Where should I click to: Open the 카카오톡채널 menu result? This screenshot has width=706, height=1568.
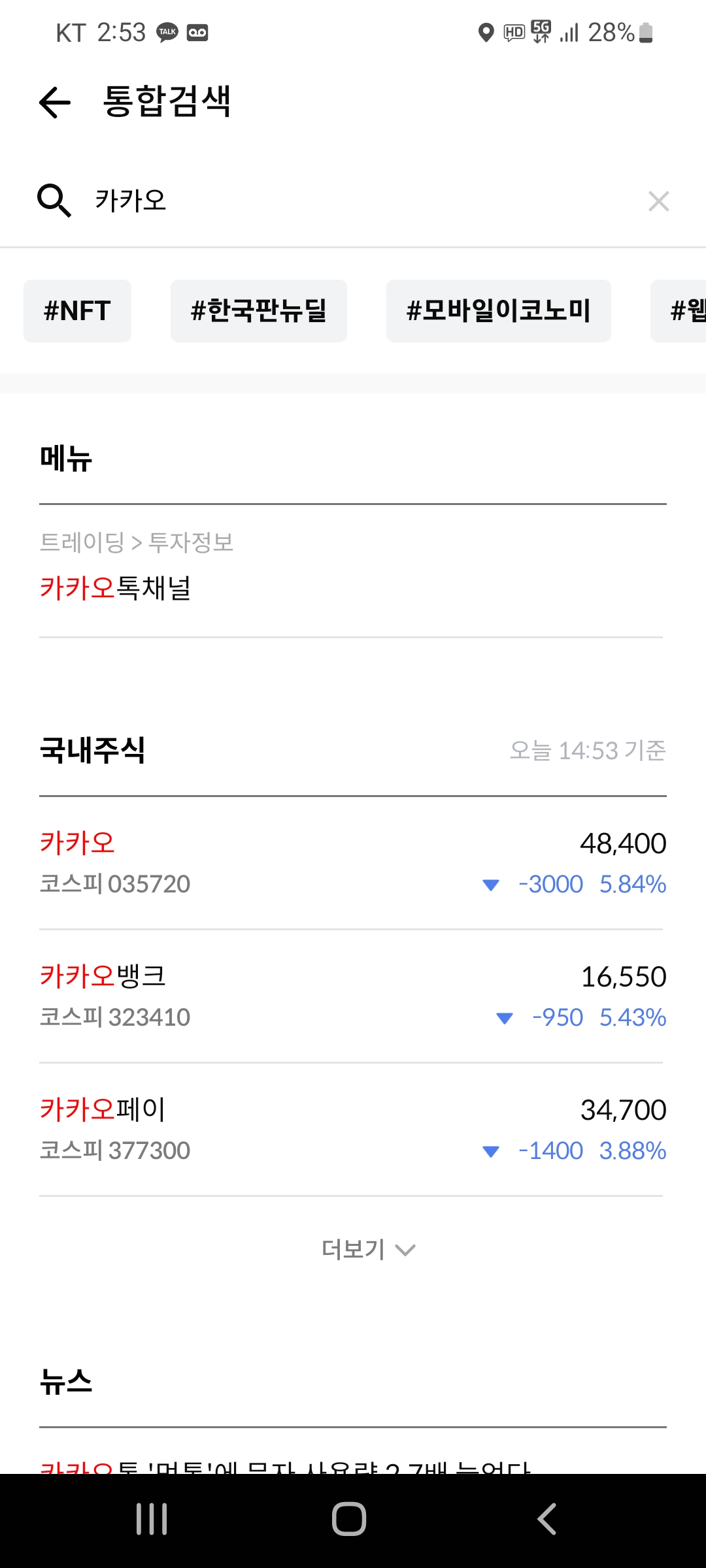click(116, 587)
